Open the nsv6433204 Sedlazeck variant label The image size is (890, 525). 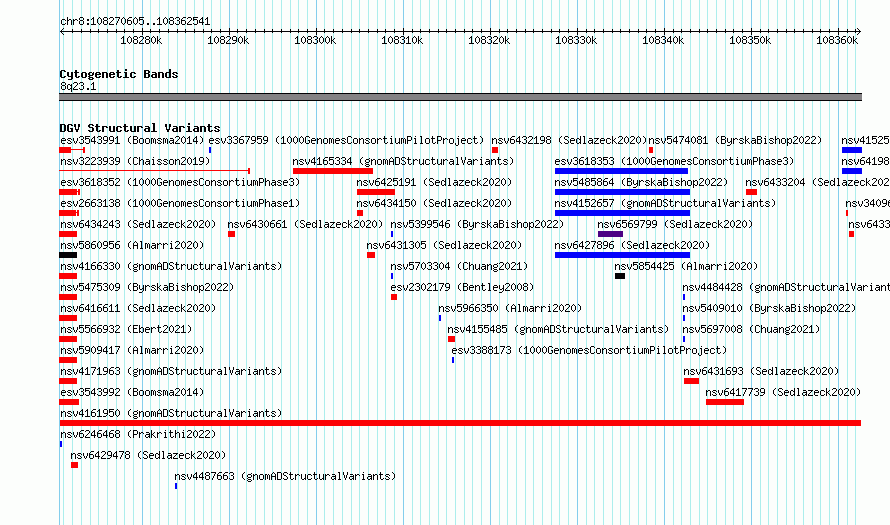point(817,182)
